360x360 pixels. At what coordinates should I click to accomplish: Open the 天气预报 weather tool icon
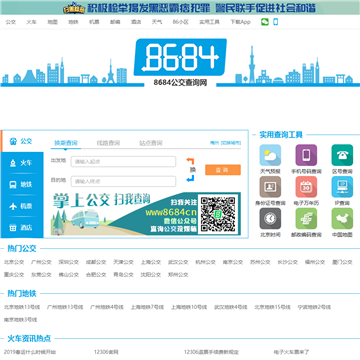tap(270, 155)
